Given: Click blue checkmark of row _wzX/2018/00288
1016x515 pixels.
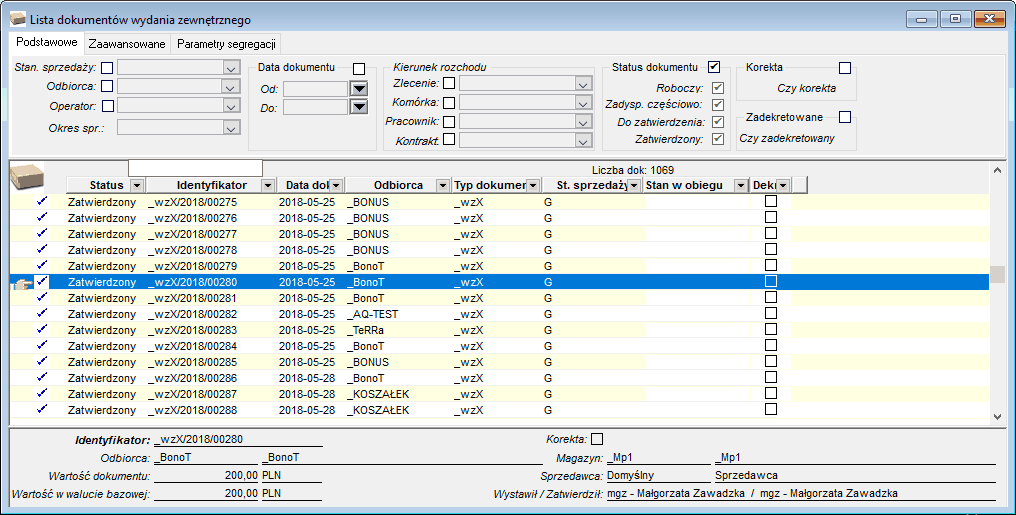Looking at the screenshot, I should pyautogui.click(x=42, y=409).
